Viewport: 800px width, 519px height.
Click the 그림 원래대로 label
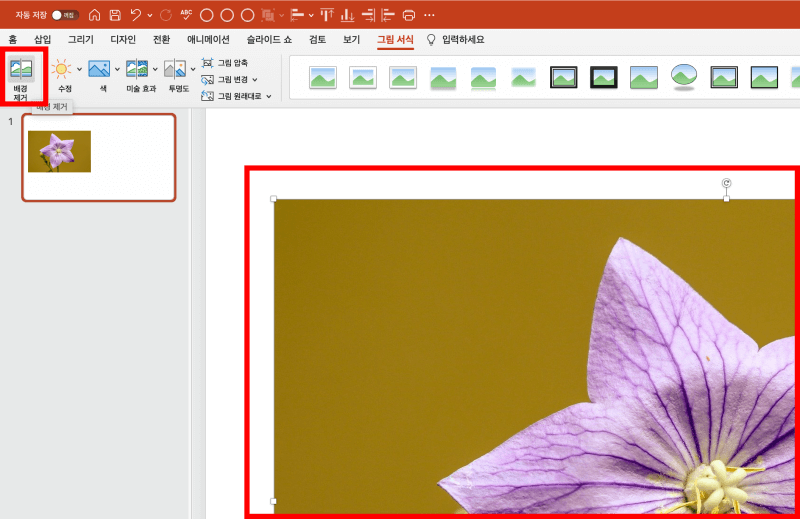tap(239, 96)
